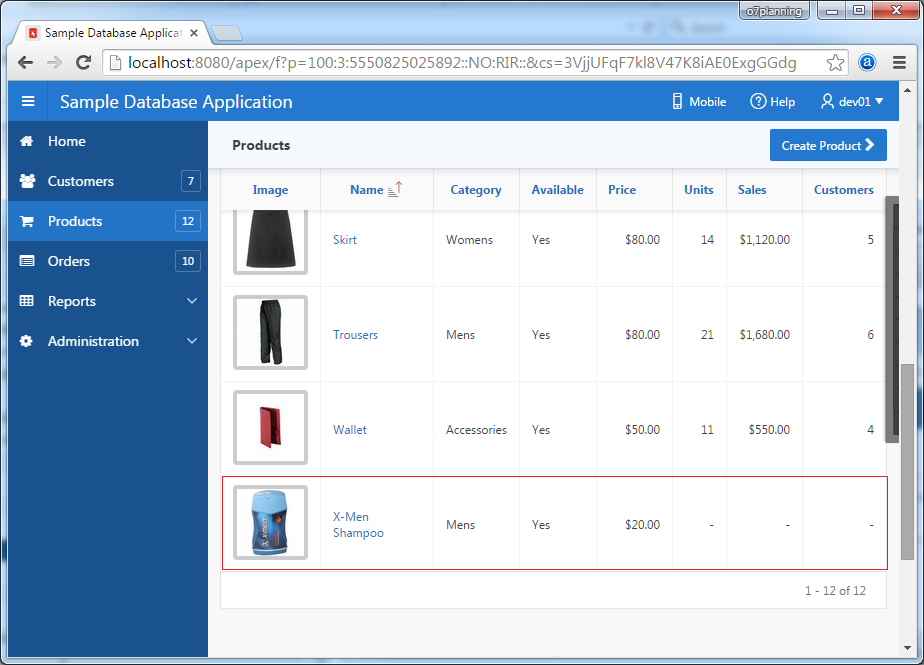Click the '1 - 12 of 12' pagination text
The width and height of the screenshot is (924, 665).
(835, 590)
